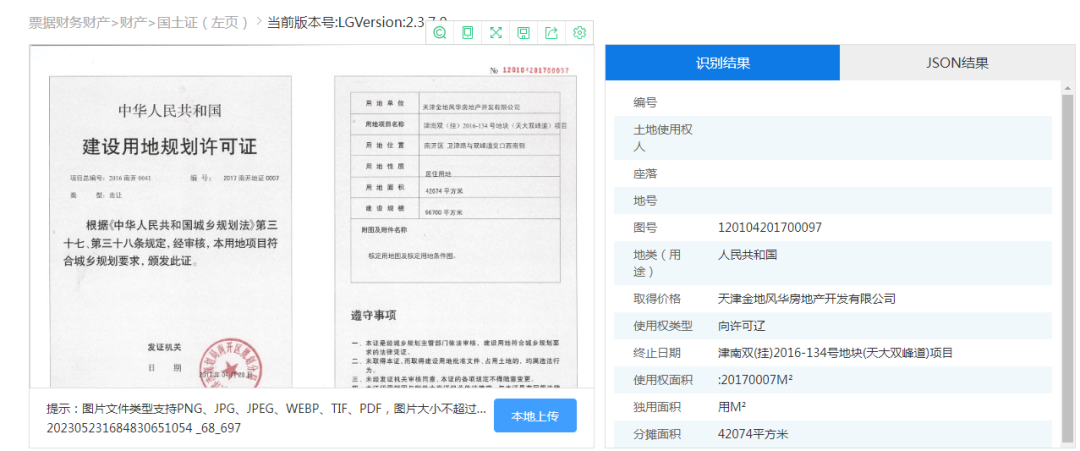
Task: Click the results panel vertical scrollbar
Action: click(1067, 271)
